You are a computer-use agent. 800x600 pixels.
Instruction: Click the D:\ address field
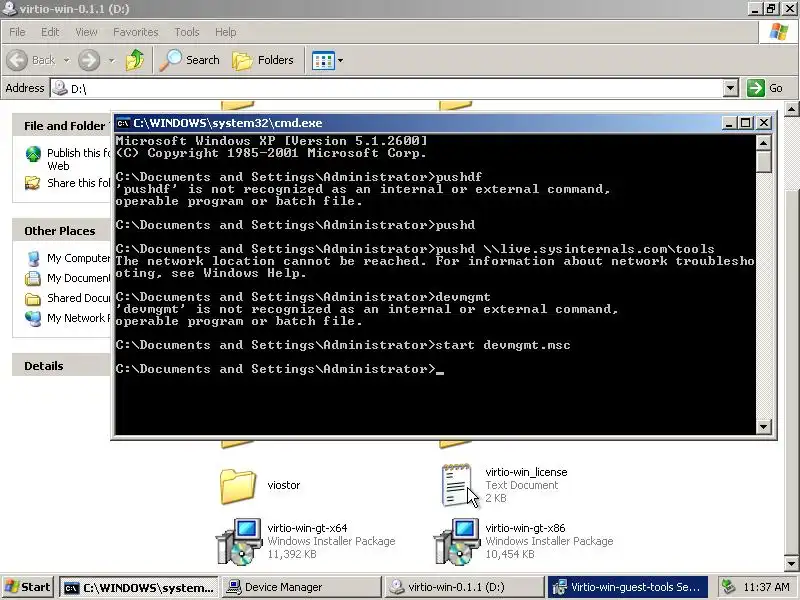(387, 88)
